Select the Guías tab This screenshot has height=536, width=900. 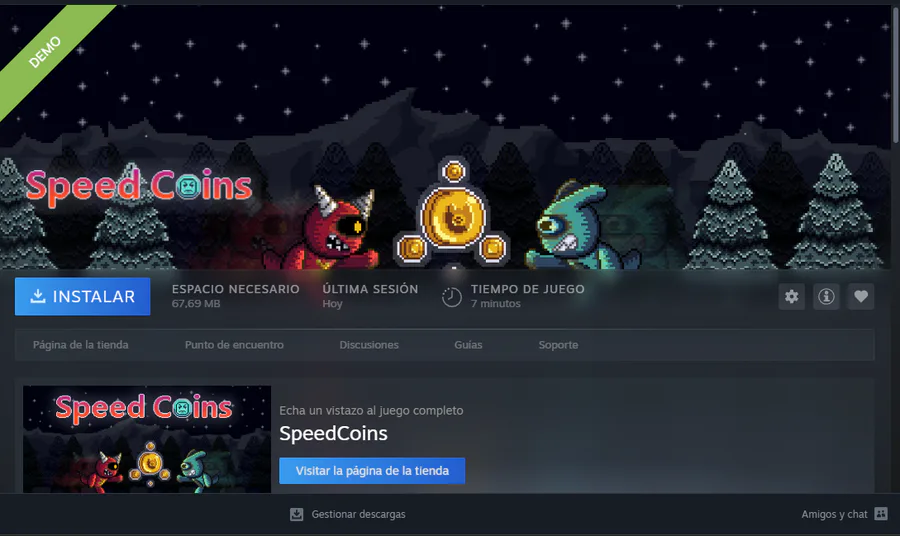[468, 345]
